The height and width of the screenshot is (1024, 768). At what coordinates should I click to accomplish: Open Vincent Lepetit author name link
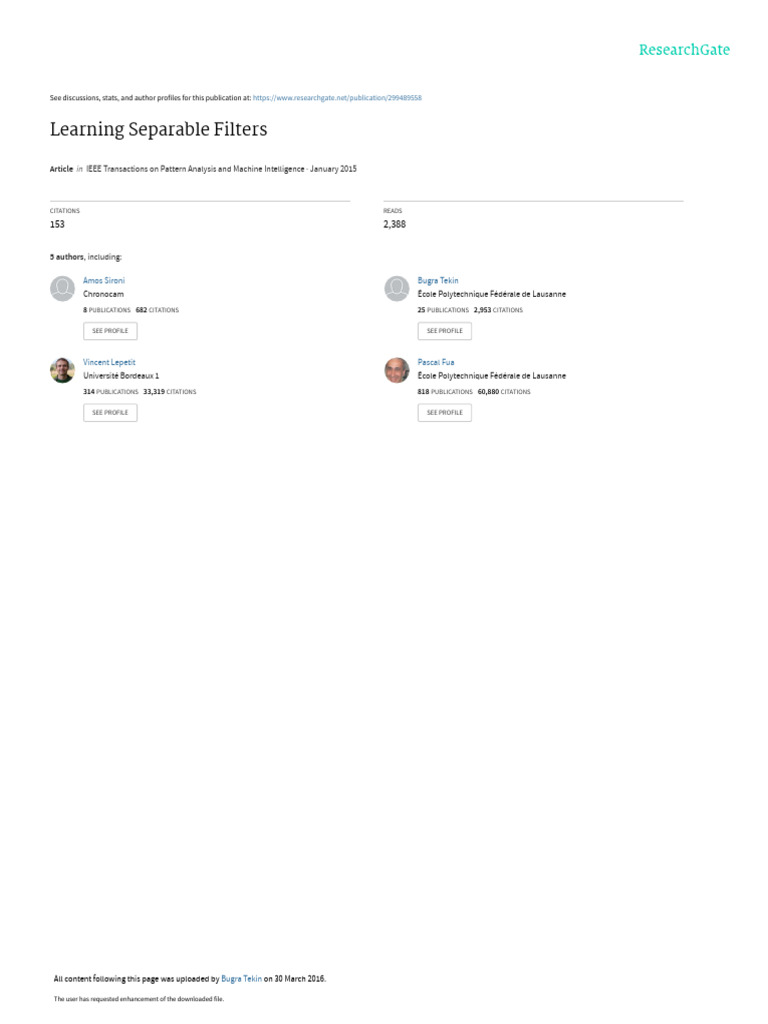[109, 362]
